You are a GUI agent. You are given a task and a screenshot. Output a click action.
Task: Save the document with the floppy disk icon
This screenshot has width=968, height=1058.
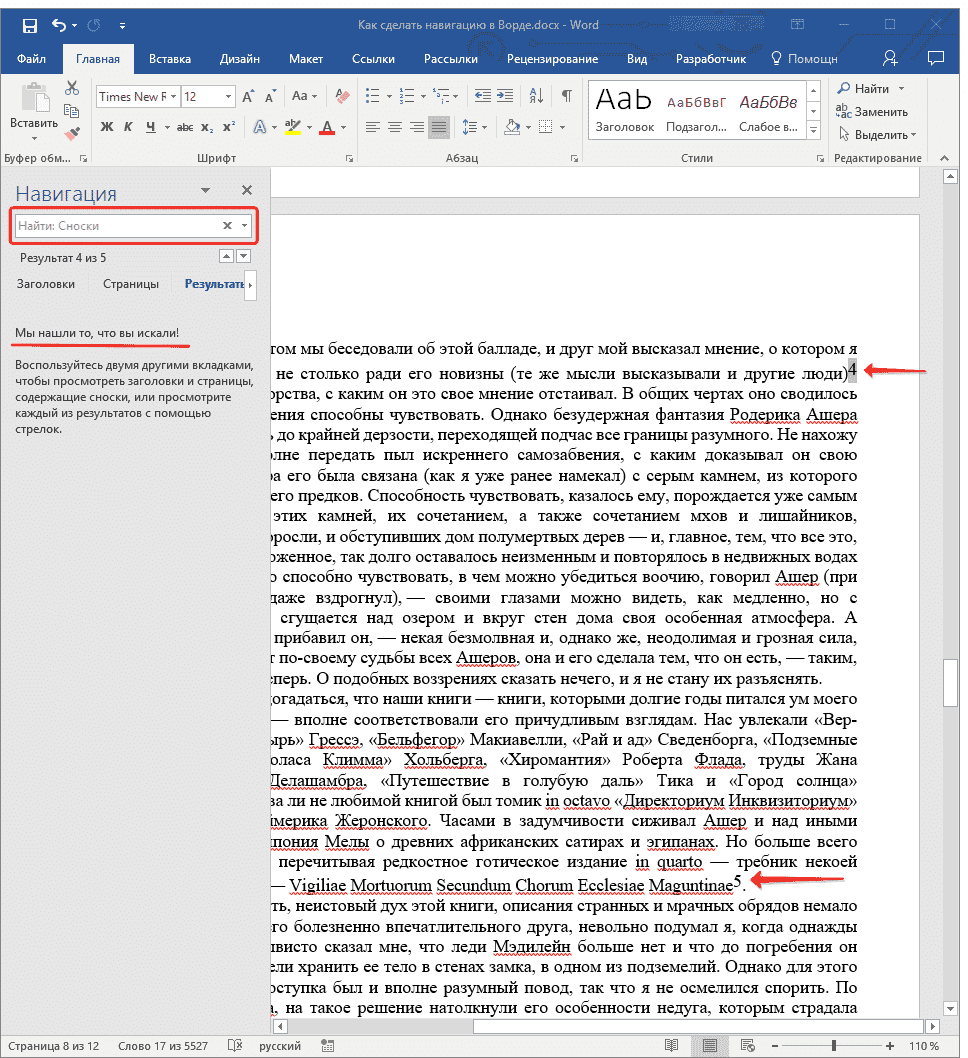29,25
